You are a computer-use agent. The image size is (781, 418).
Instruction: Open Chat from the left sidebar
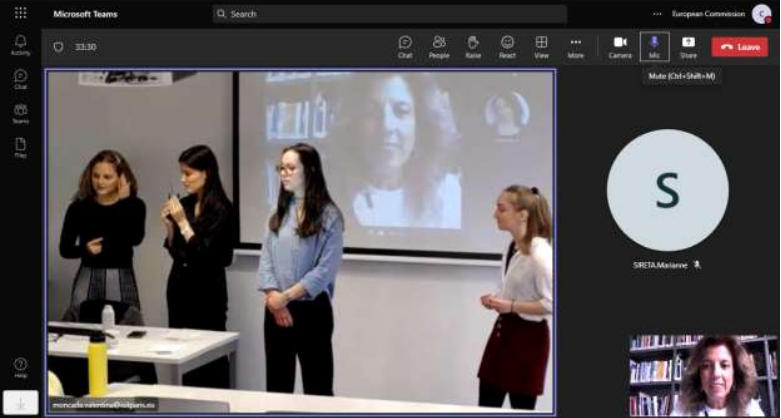pyautogui.click(x=20, y=79)
